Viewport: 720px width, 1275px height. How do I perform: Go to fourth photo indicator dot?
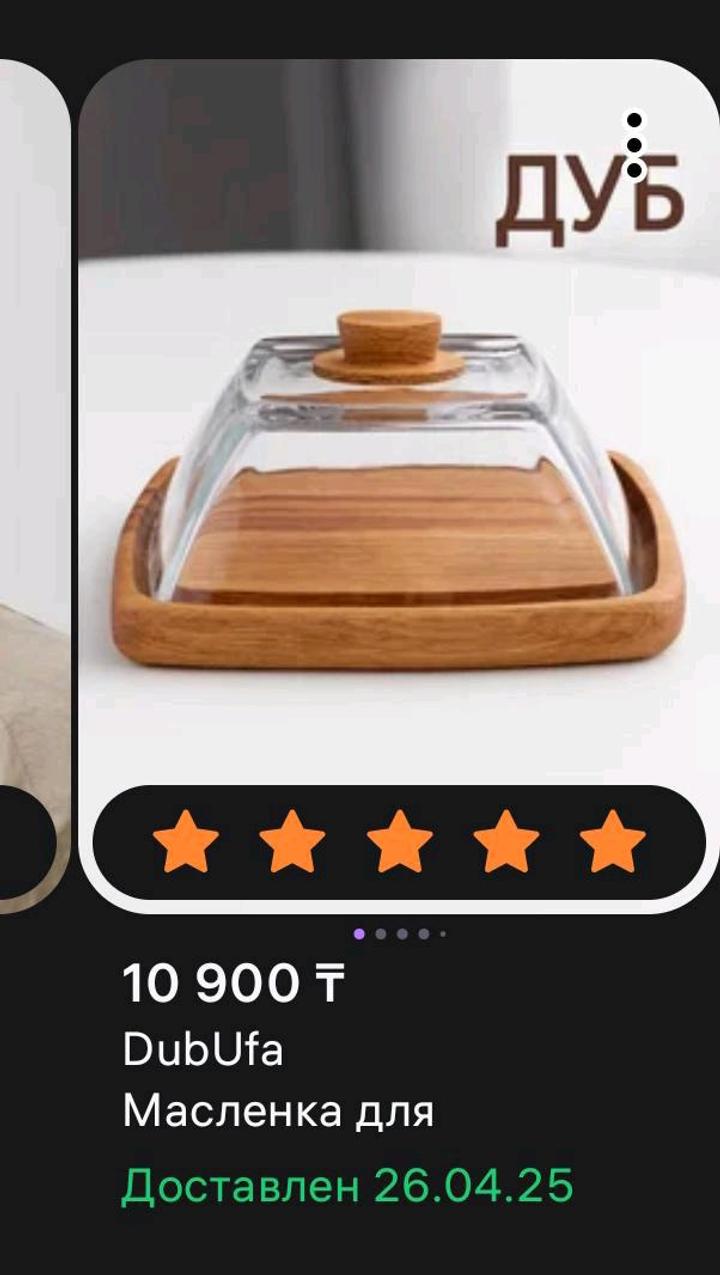pyautogui.click(x=424, y=934)
